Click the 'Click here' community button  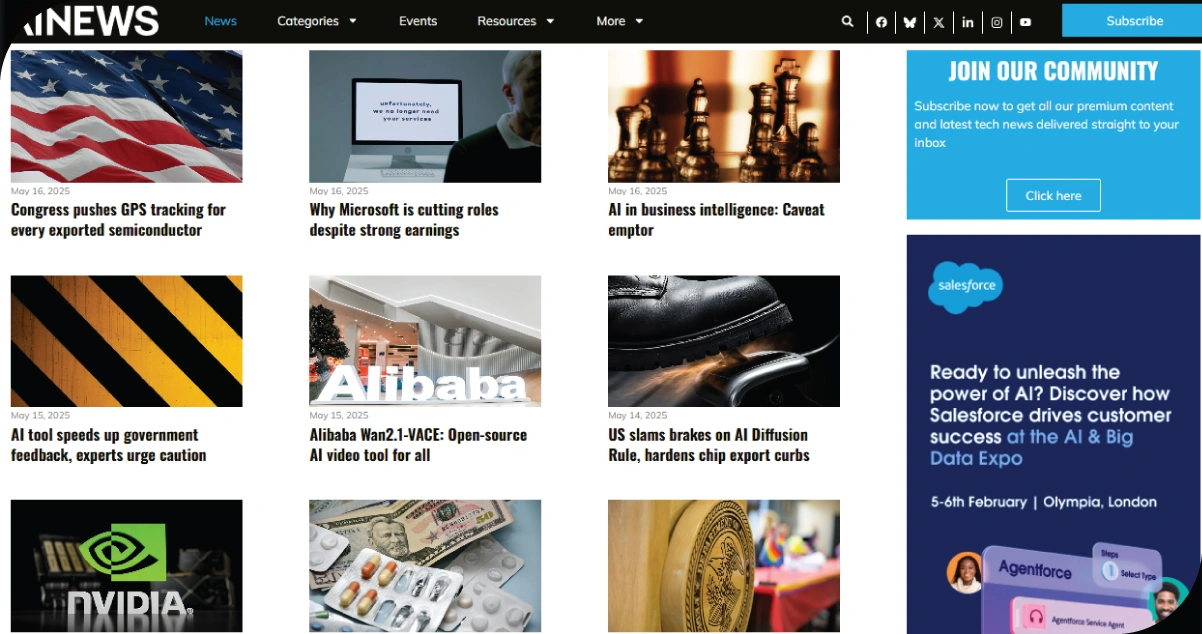click(x=1053, y=195)
